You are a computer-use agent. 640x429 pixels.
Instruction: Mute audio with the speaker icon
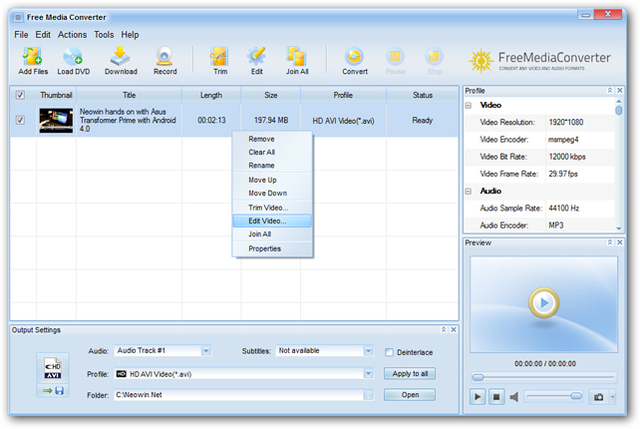pos(514,396)
